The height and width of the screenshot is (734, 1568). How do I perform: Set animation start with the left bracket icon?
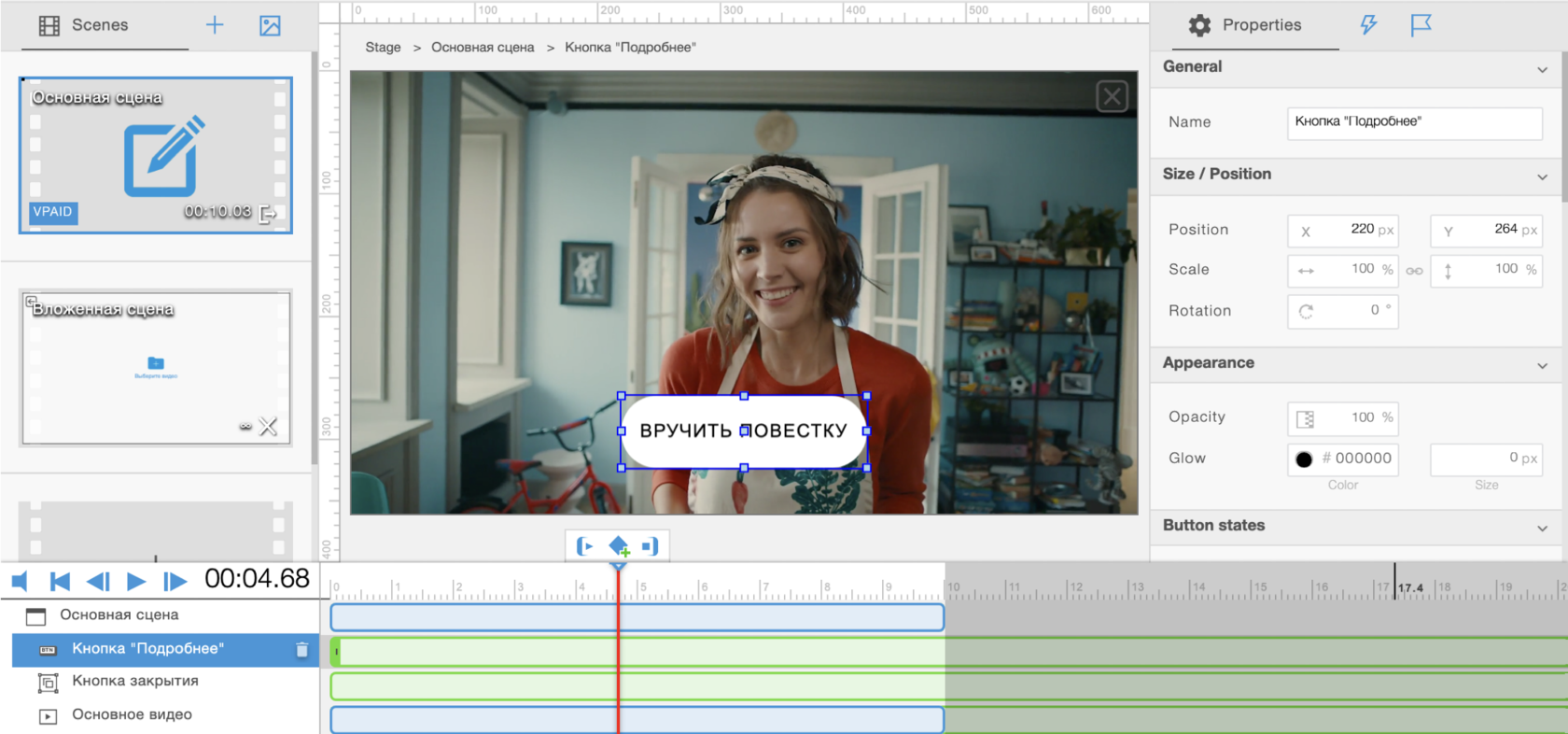pyautogui.click(x=585, y=546)
